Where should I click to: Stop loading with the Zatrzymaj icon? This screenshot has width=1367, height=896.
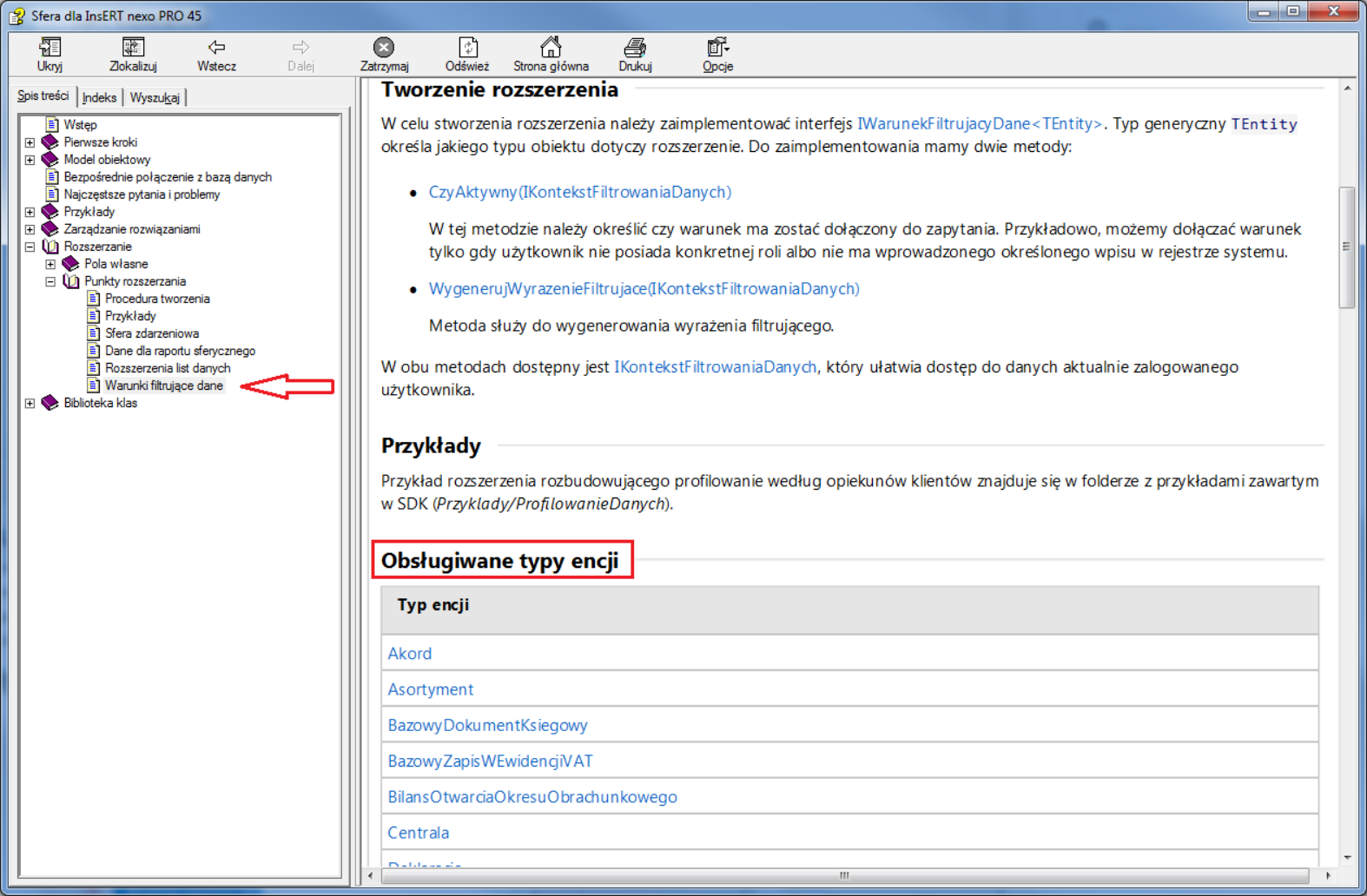tap(384, 47)
